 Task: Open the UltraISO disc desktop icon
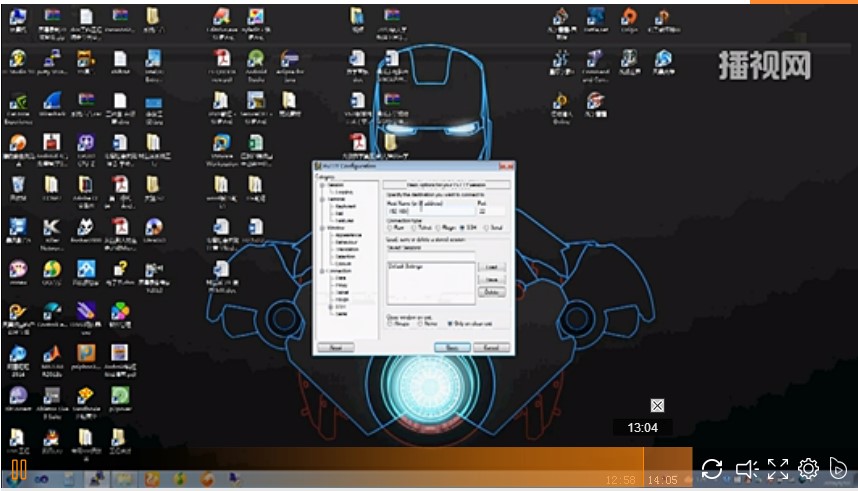coord(154,230)
